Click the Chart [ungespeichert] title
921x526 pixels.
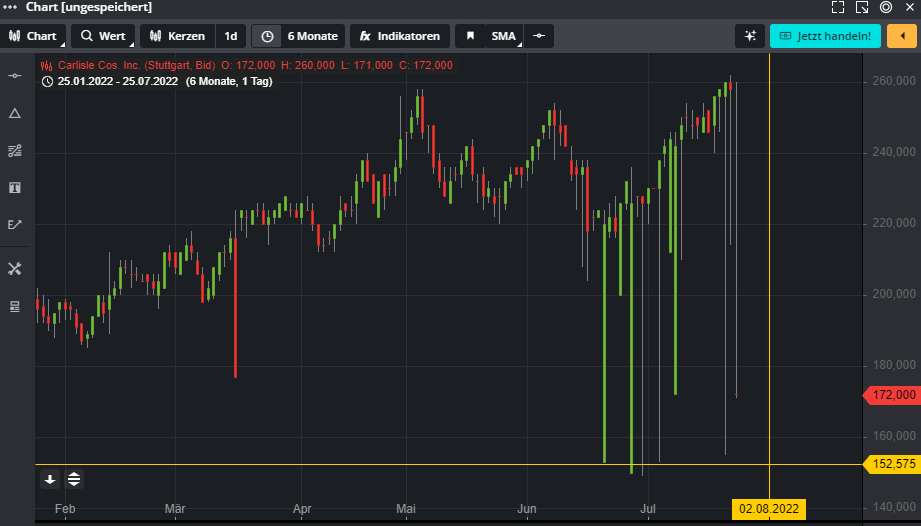point(89,7)
